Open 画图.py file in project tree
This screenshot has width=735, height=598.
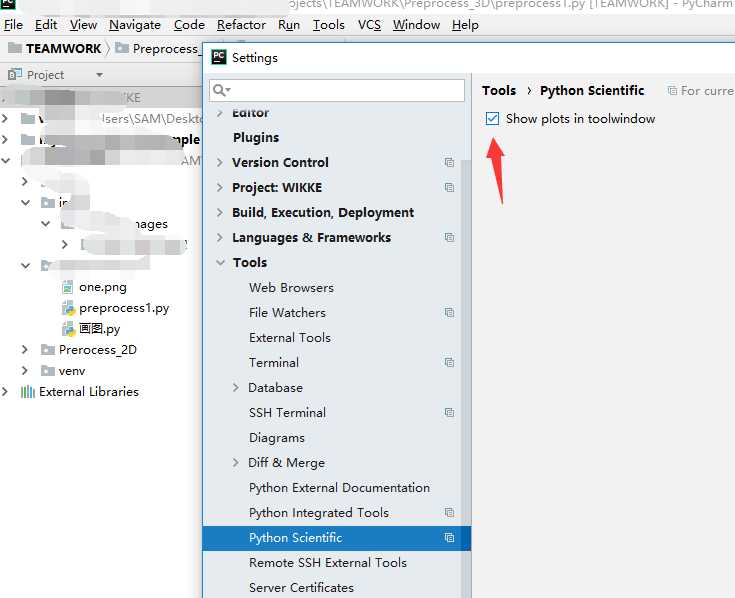tap(99, 329)
